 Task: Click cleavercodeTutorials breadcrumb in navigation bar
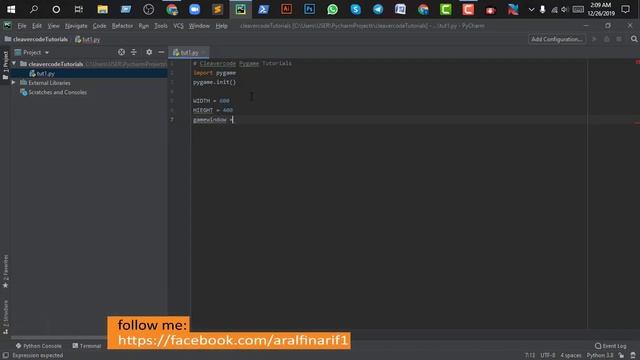pos(40,39)
